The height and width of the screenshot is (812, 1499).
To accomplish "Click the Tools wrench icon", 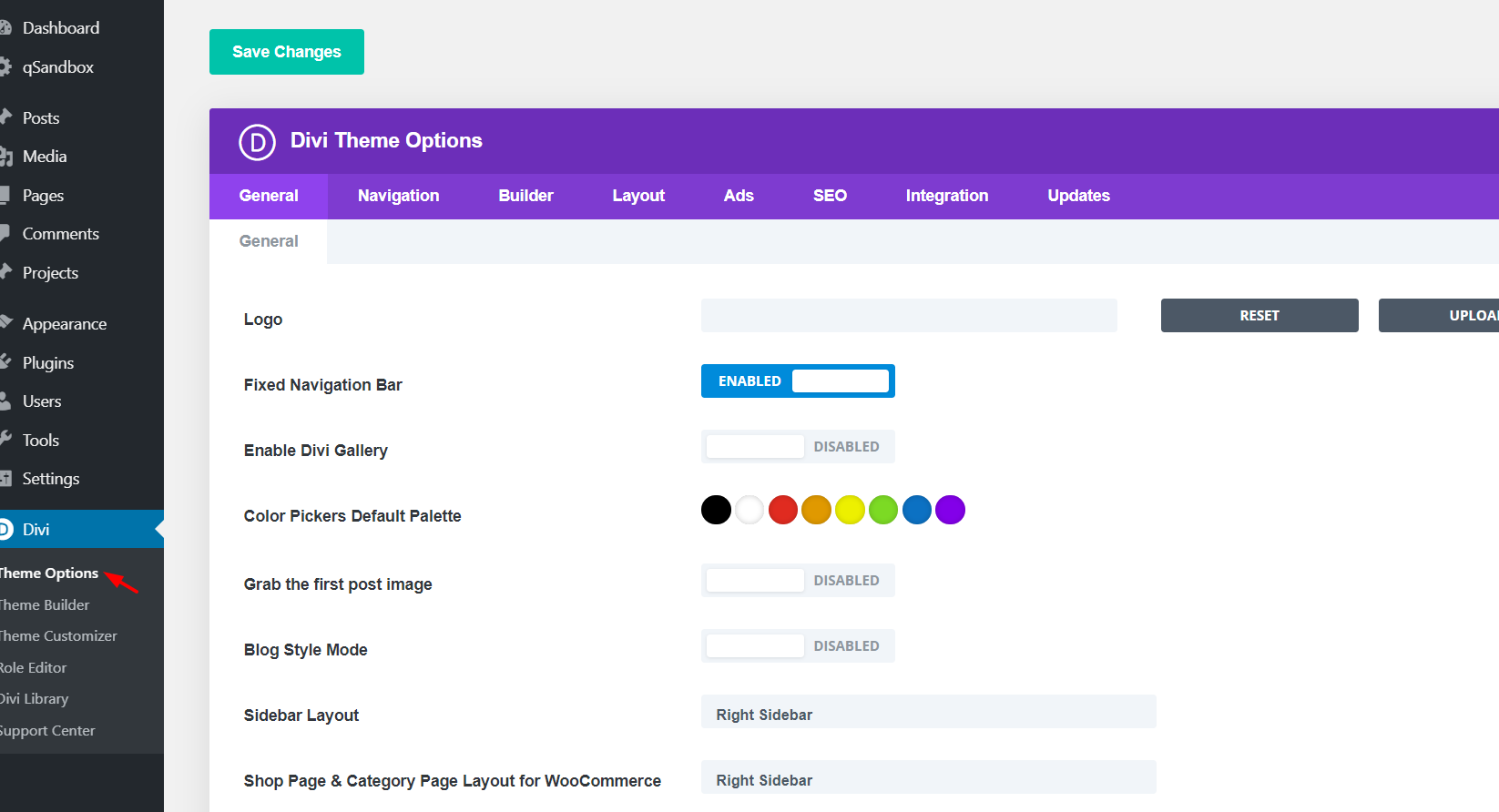I will tap(5, 440).
